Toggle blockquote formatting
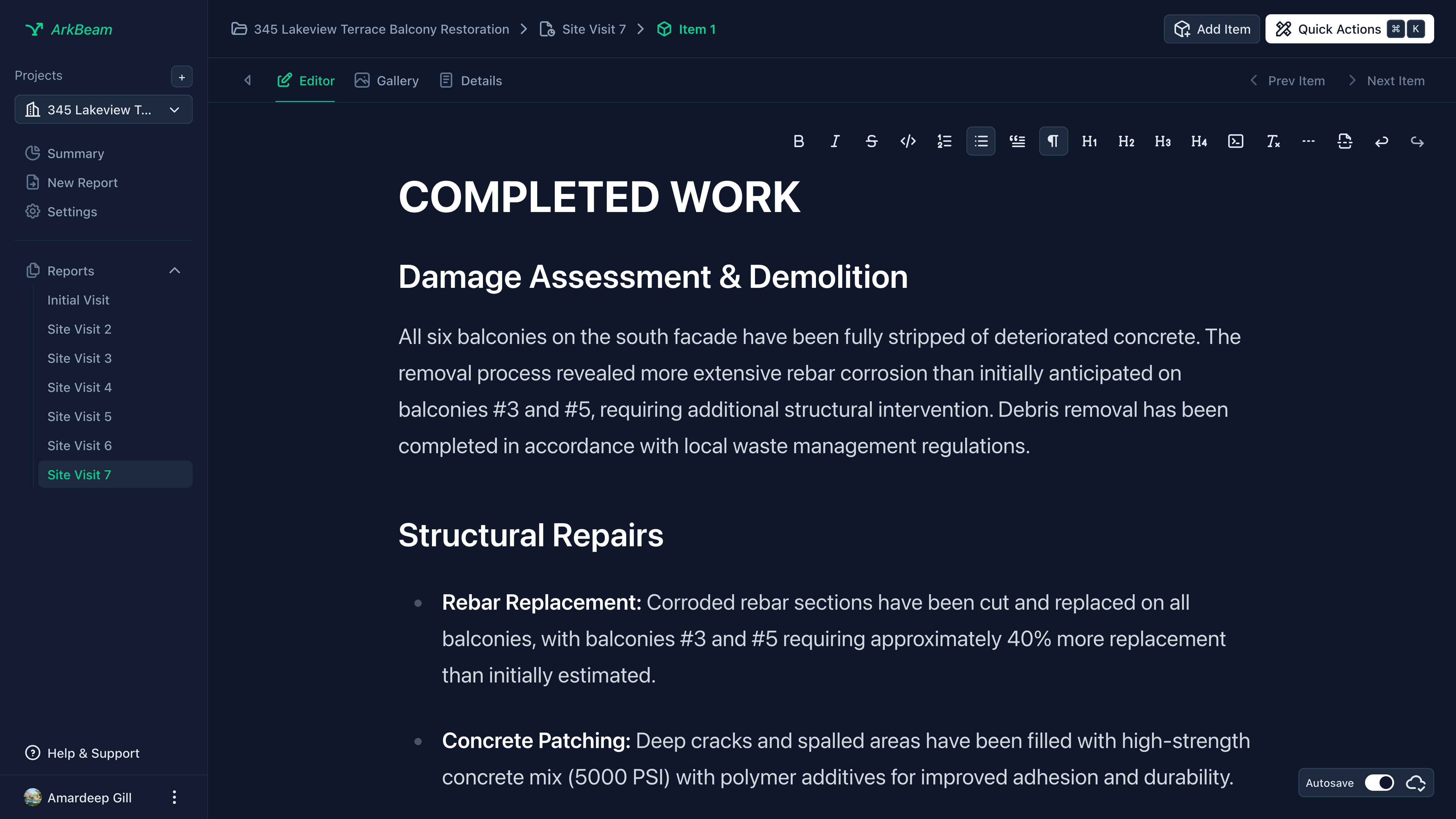The height and width of the screenshot is (819, 1456). (1017, 141)
